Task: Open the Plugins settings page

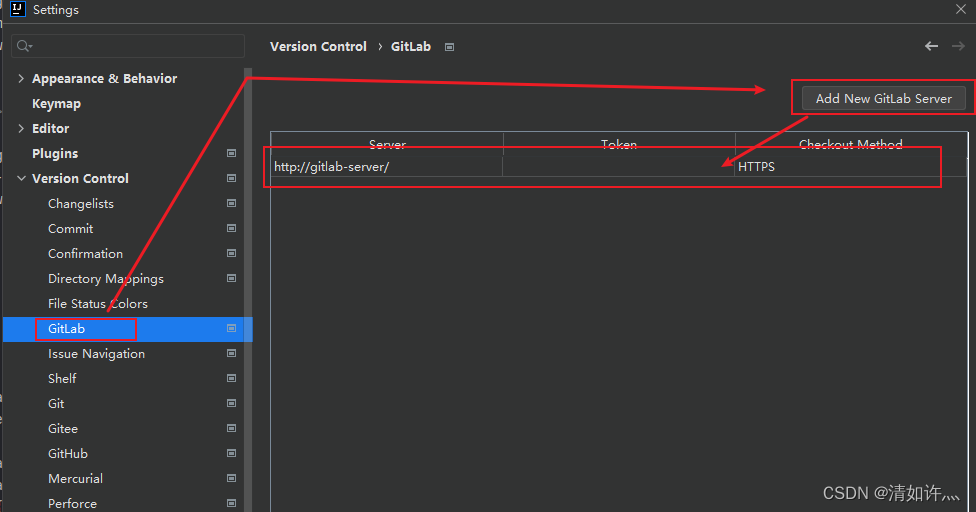Action: (x=55, y=154)
